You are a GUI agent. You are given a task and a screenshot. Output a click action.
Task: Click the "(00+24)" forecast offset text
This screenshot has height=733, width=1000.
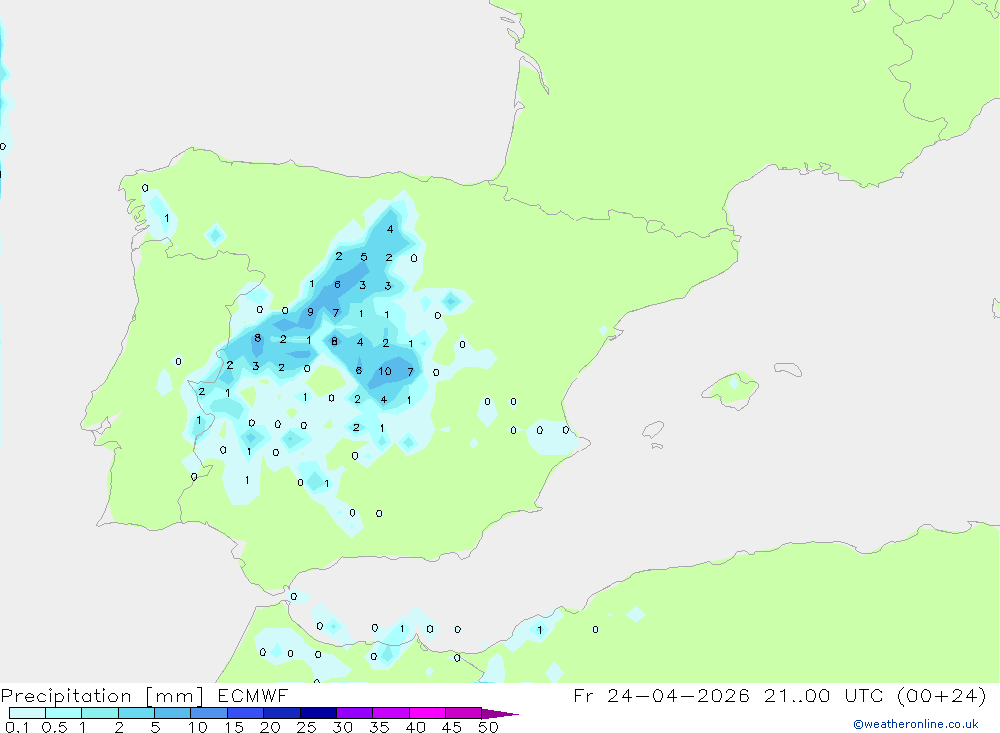click(941, 695)
